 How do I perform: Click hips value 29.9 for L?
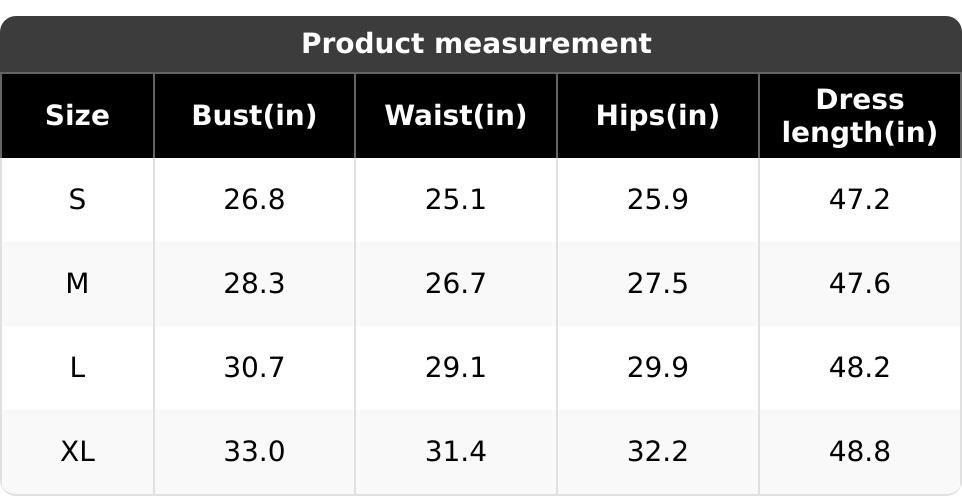coord(658,368)
